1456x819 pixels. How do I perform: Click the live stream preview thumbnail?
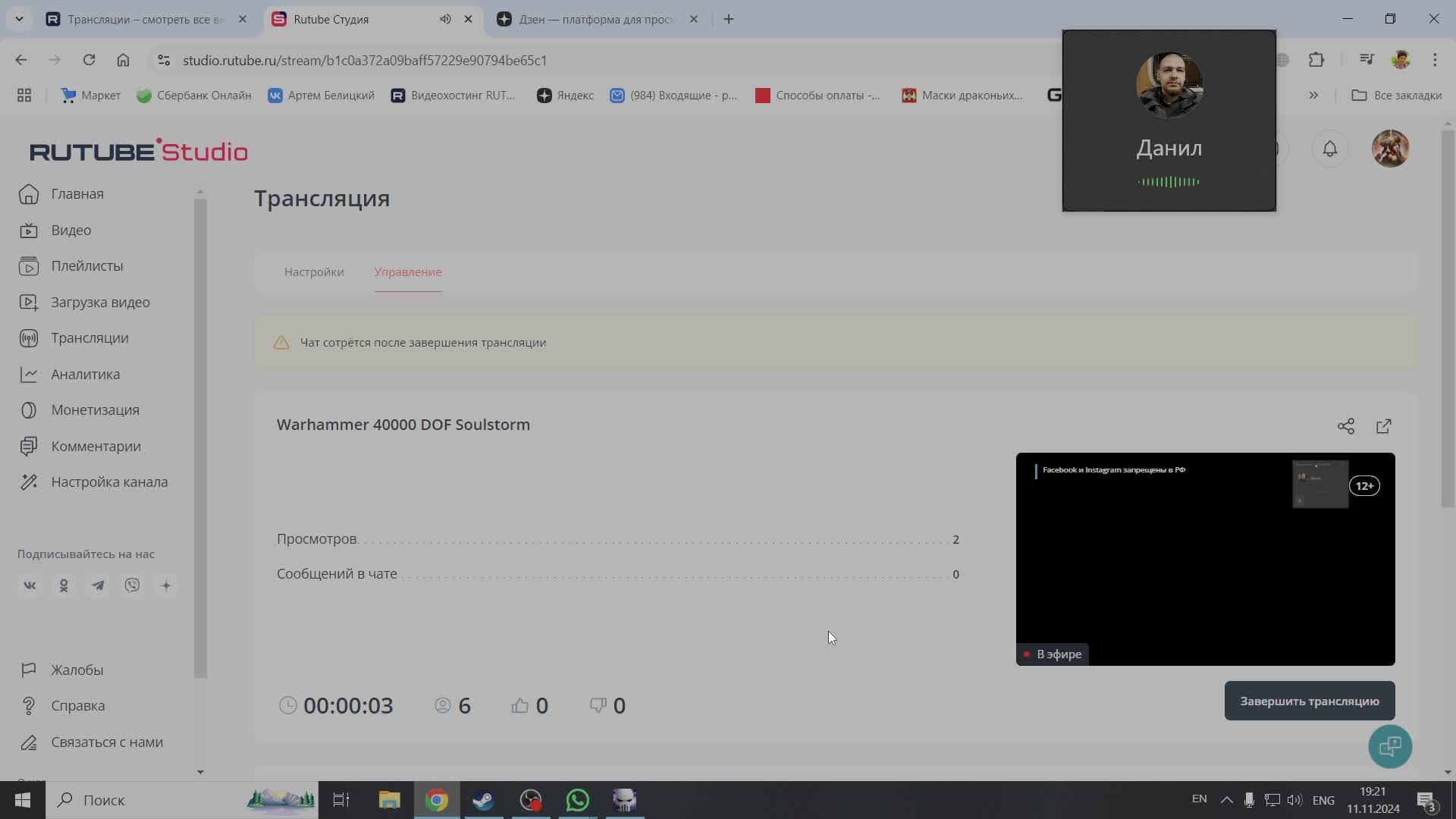1204,560
